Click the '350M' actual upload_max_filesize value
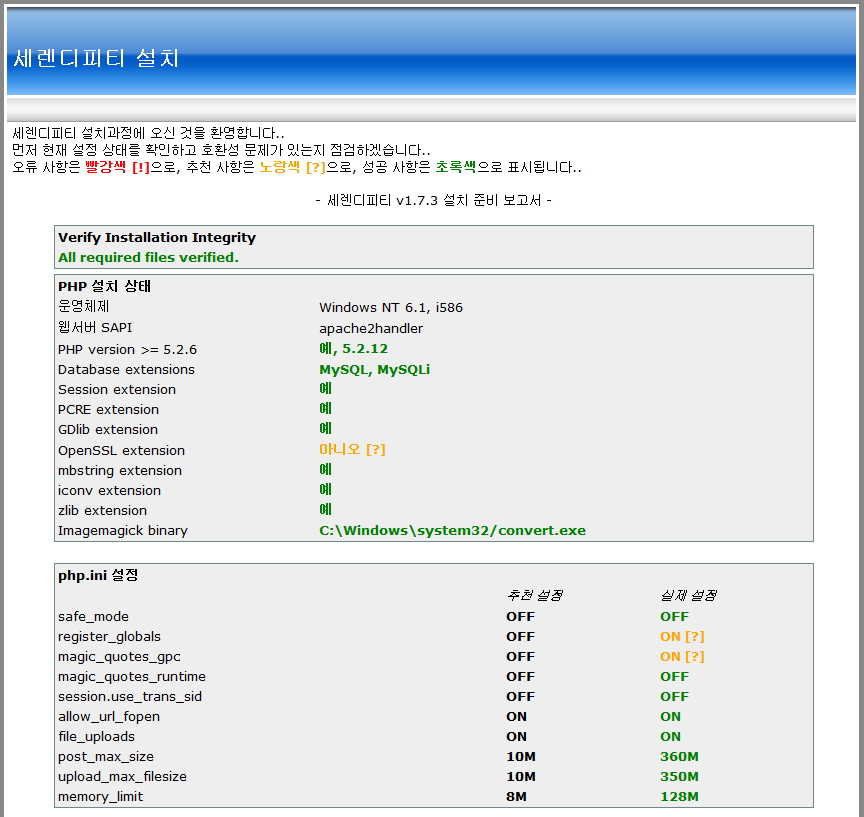Viewport: 864px width, 817px height. (x=679, y=776)
